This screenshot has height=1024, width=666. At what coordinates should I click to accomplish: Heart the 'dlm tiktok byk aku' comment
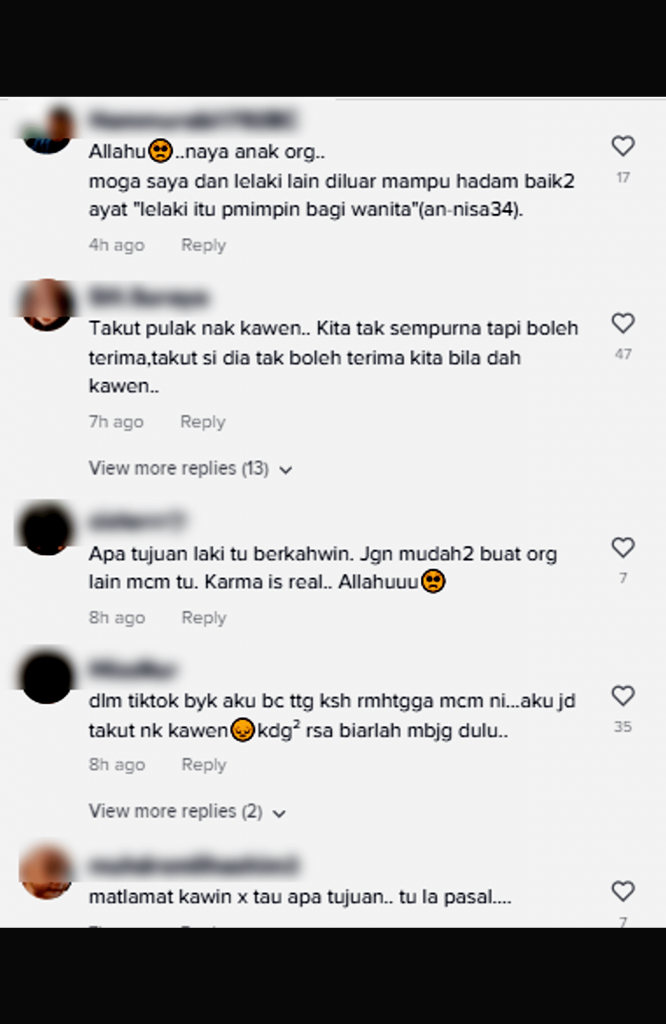pyautogui.click(x=623, y=696)
